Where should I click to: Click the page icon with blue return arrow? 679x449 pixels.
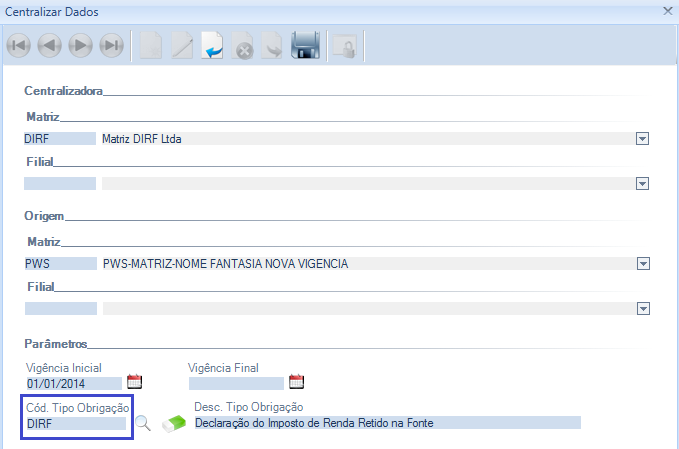pos(212,45)
